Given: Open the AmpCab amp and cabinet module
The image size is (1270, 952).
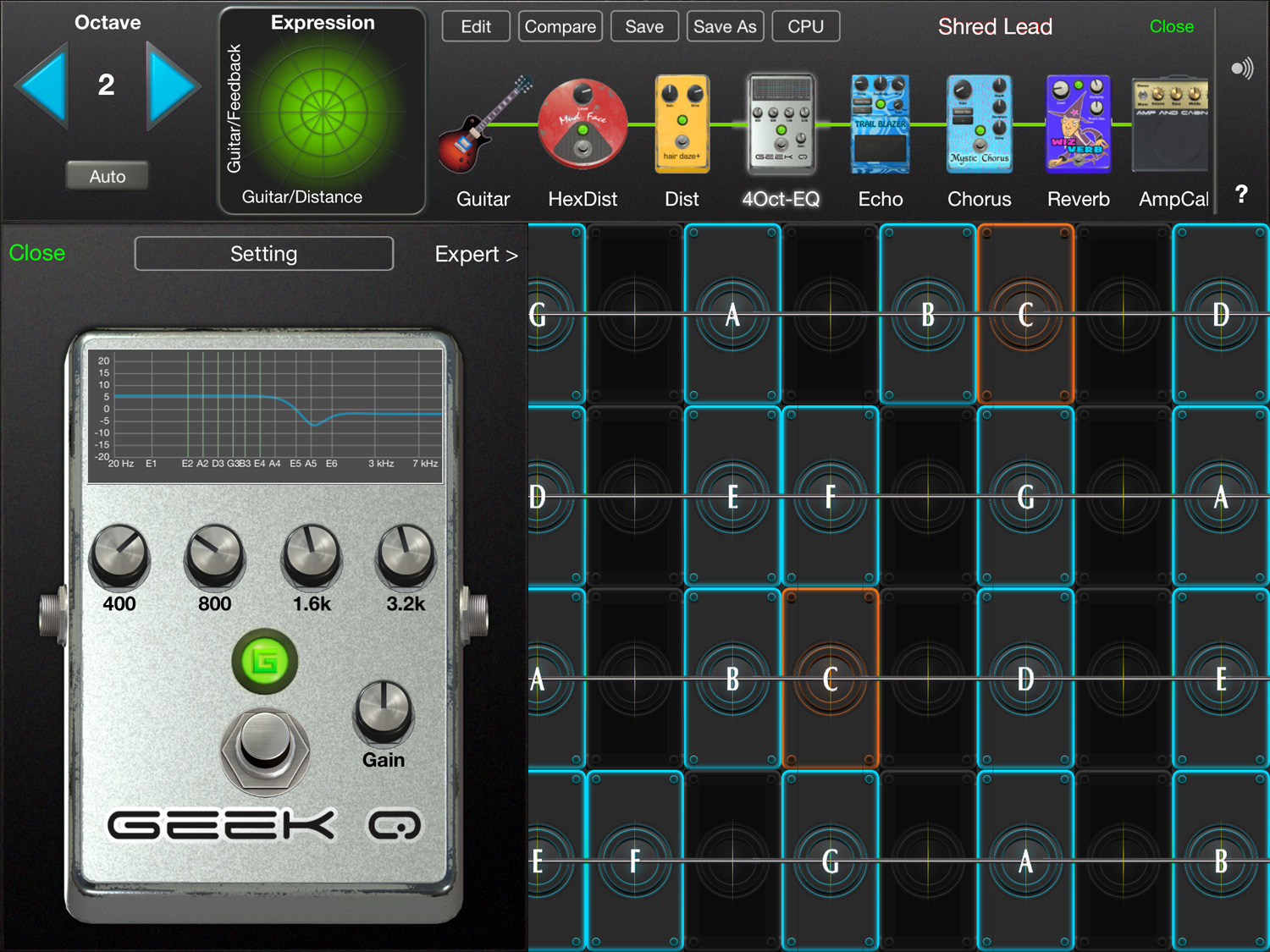Looking at the screenshot, I should pos(1171,125).
